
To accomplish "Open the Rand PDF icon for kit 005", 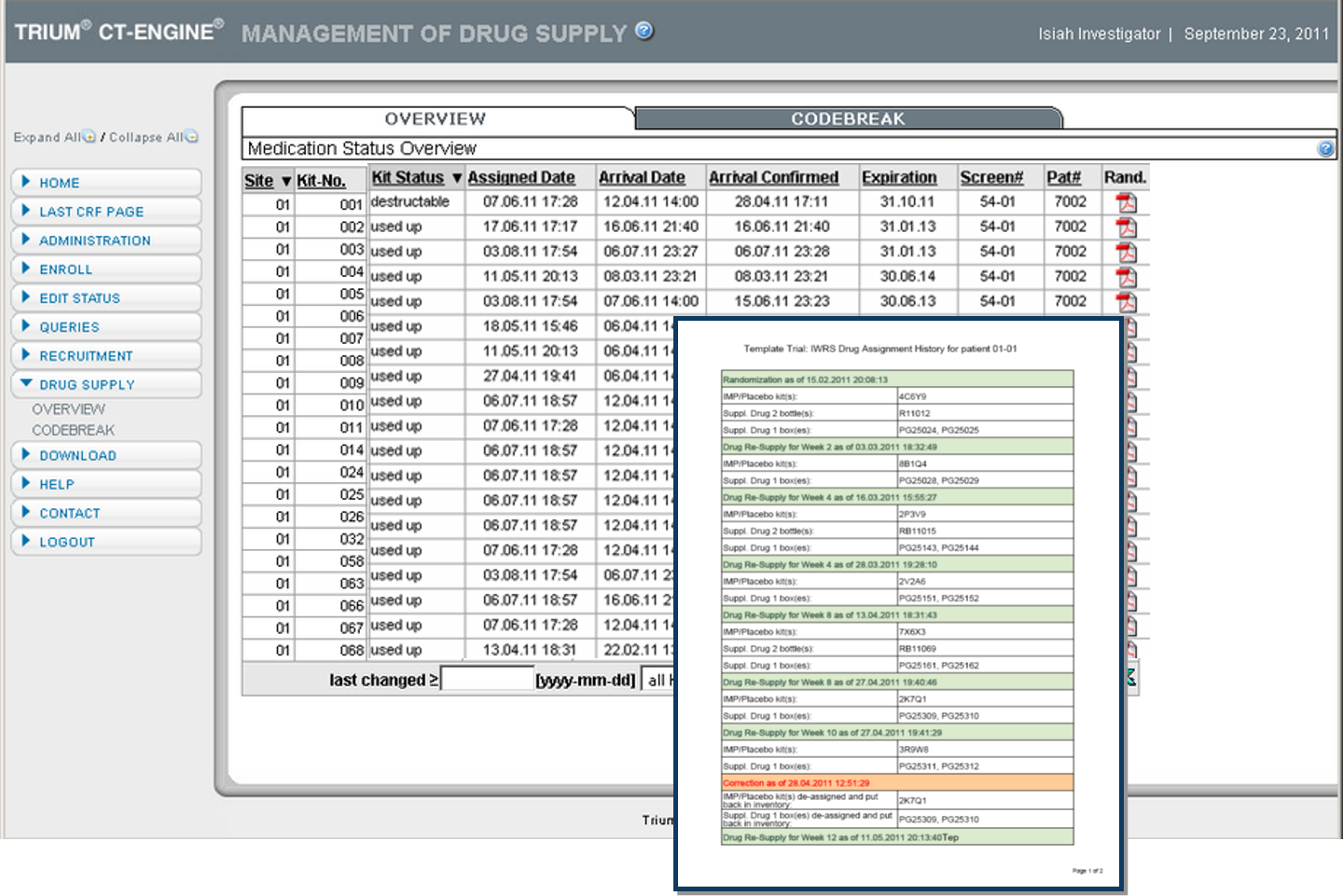I will (x=1126, y=301).
